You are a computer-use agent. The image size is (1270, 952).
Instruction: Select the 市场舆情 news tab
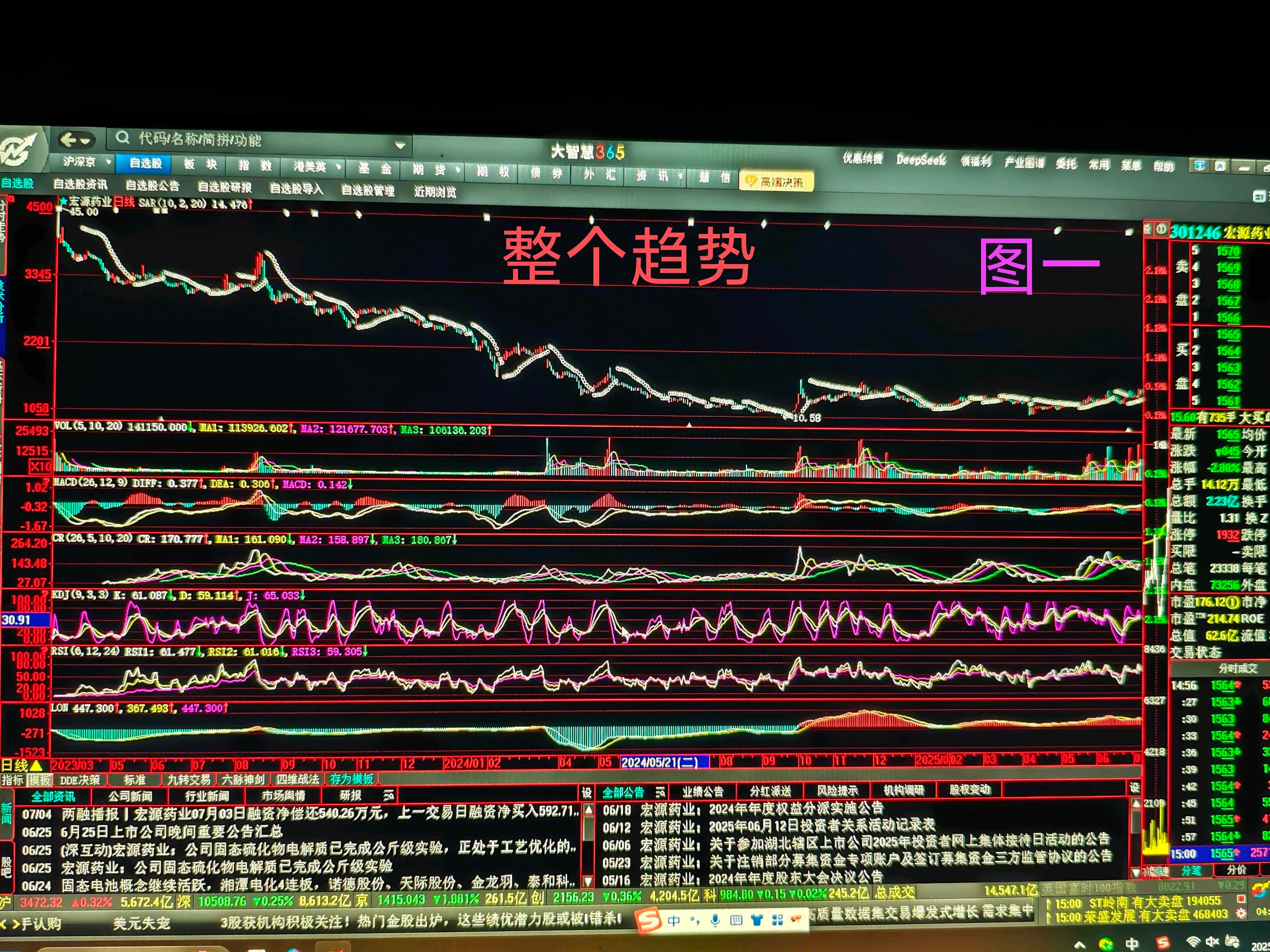[284, 796]
